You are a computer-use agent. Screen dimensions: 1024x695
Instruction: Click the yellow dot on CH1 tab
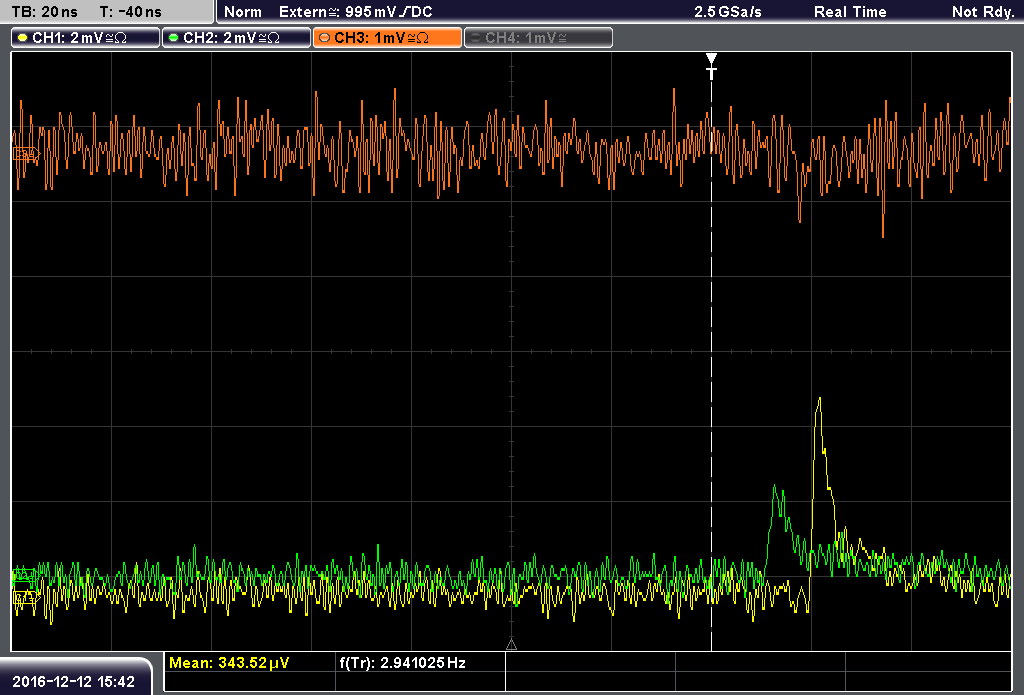coord(23,38)
